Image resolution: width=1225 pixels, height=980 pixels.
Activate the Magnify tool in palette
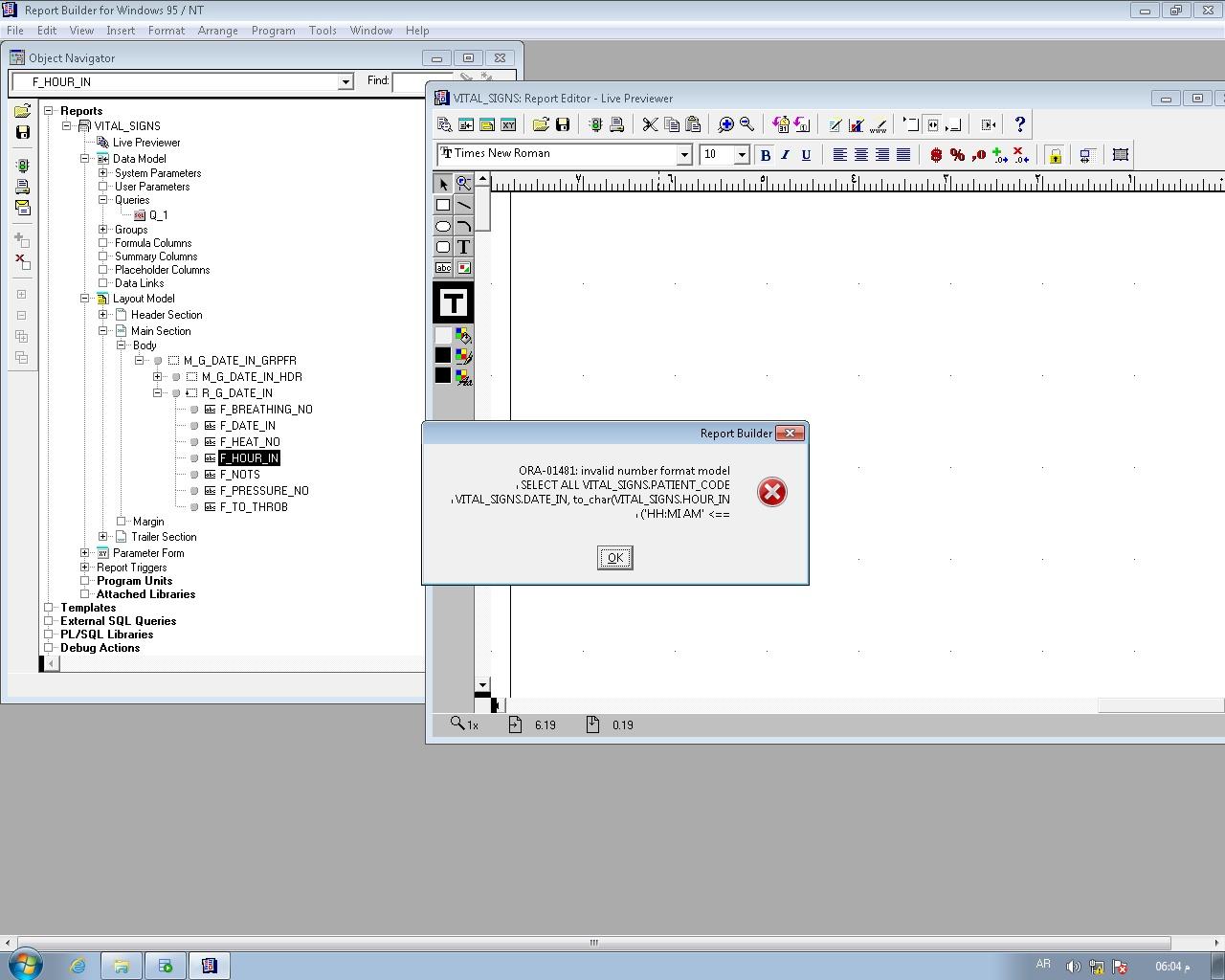click(463, 183)
